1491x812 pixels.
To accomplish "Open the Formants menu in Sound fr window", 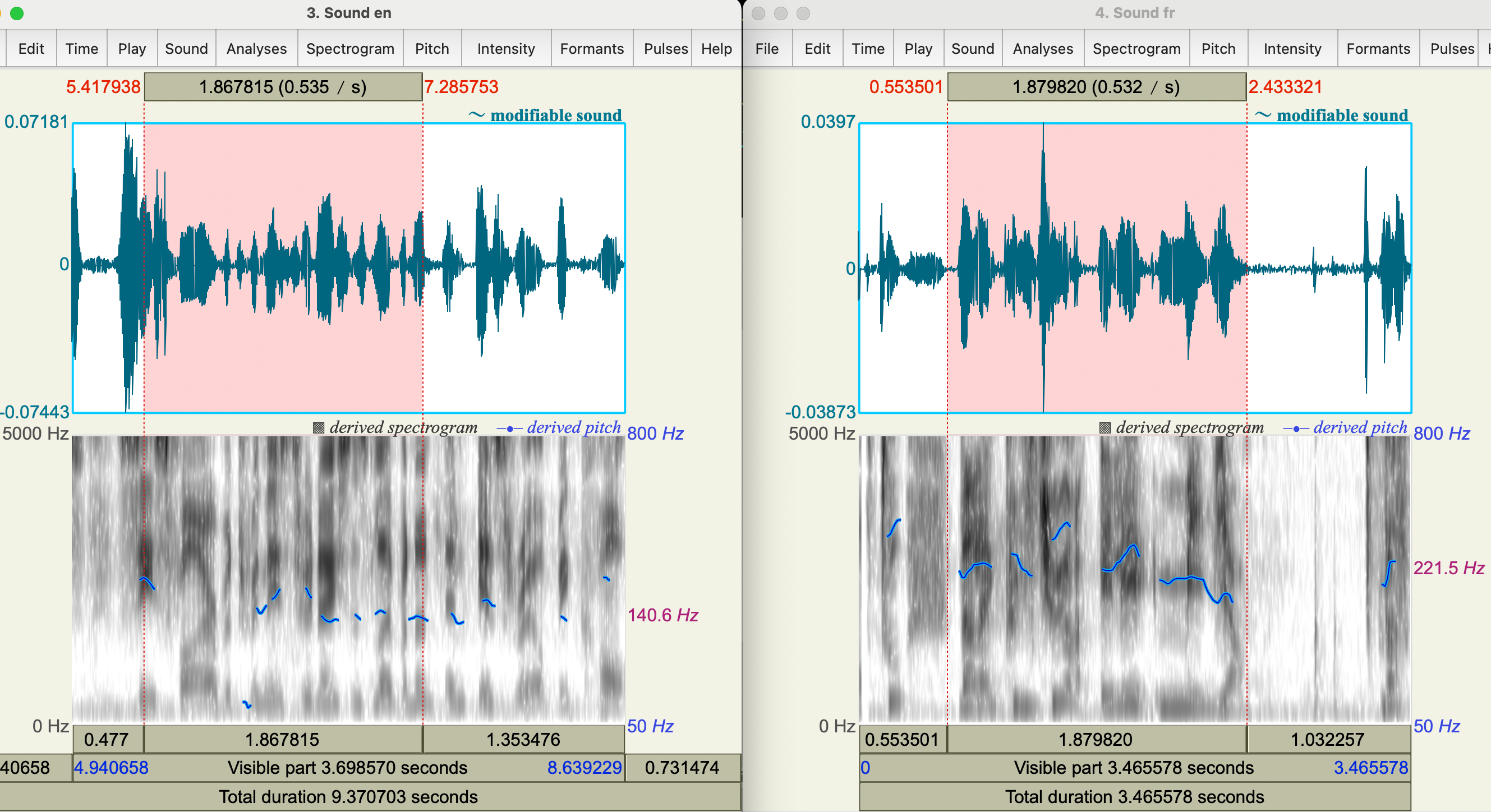I will (1378, 49).
